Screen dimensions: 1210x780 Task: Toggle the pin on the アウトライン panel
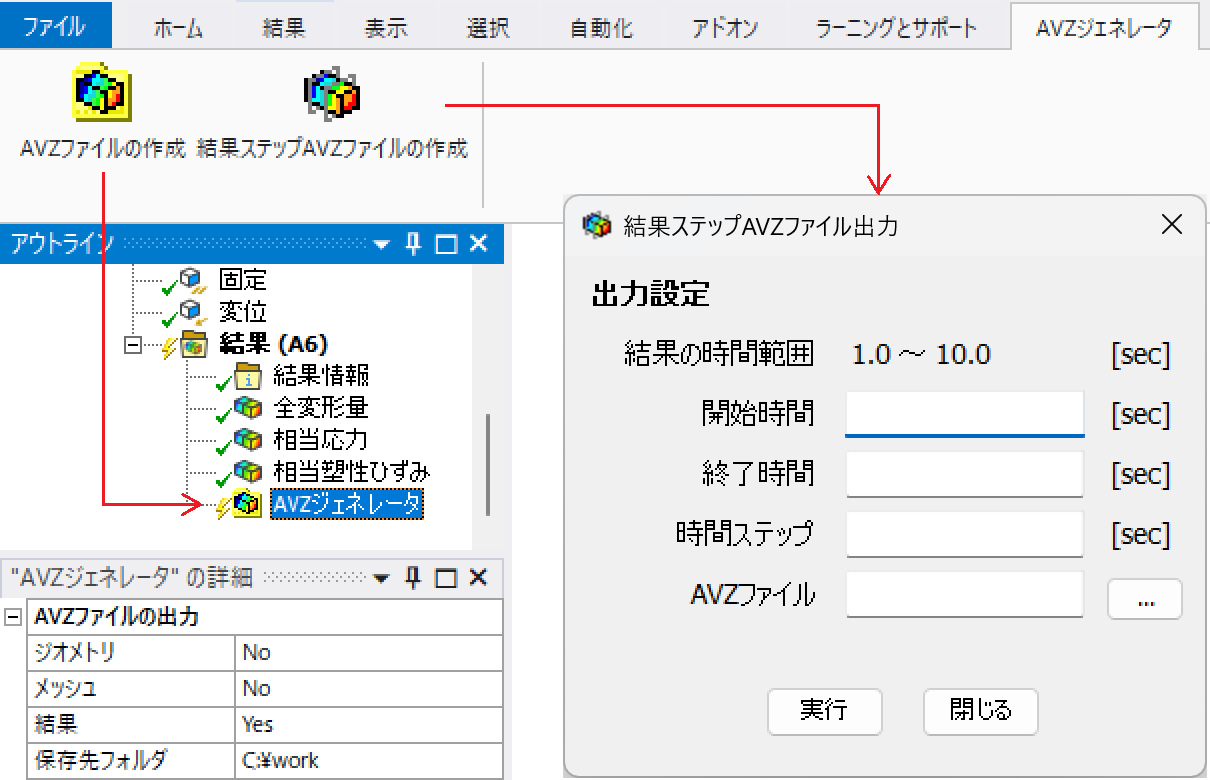click(414, 244)
